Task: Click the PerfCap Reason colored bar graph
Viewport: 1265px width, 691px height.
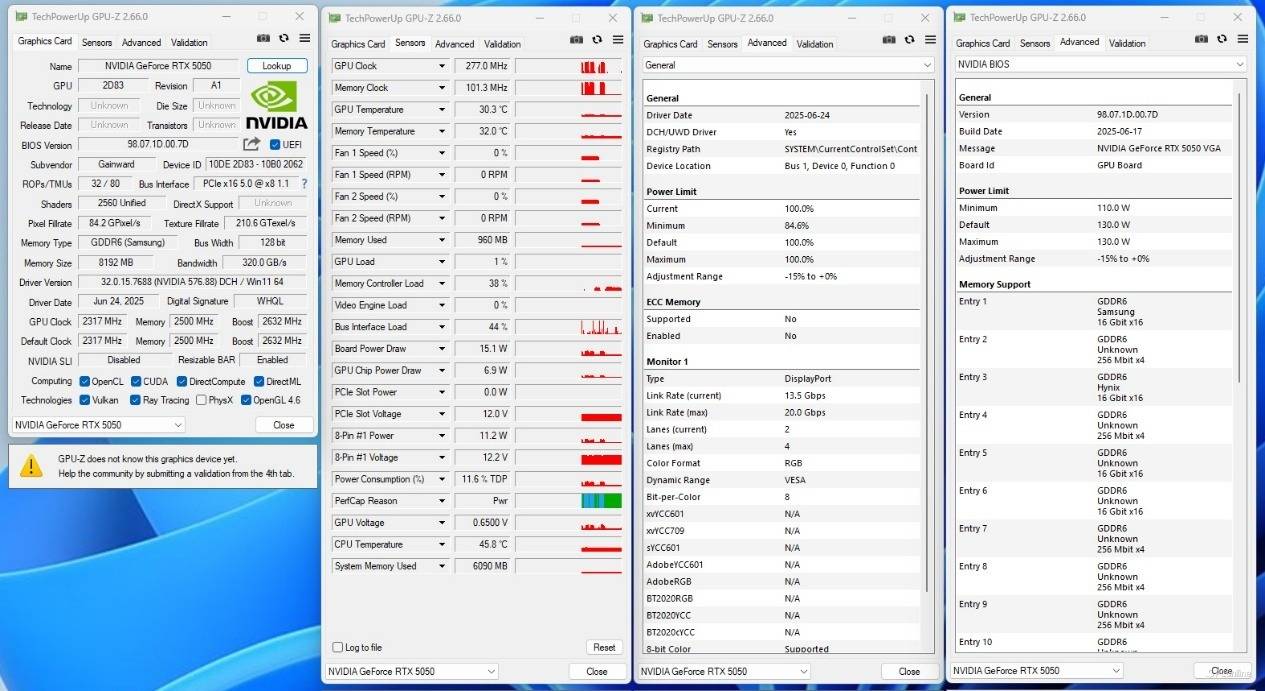Action: [x=601, y=501]
